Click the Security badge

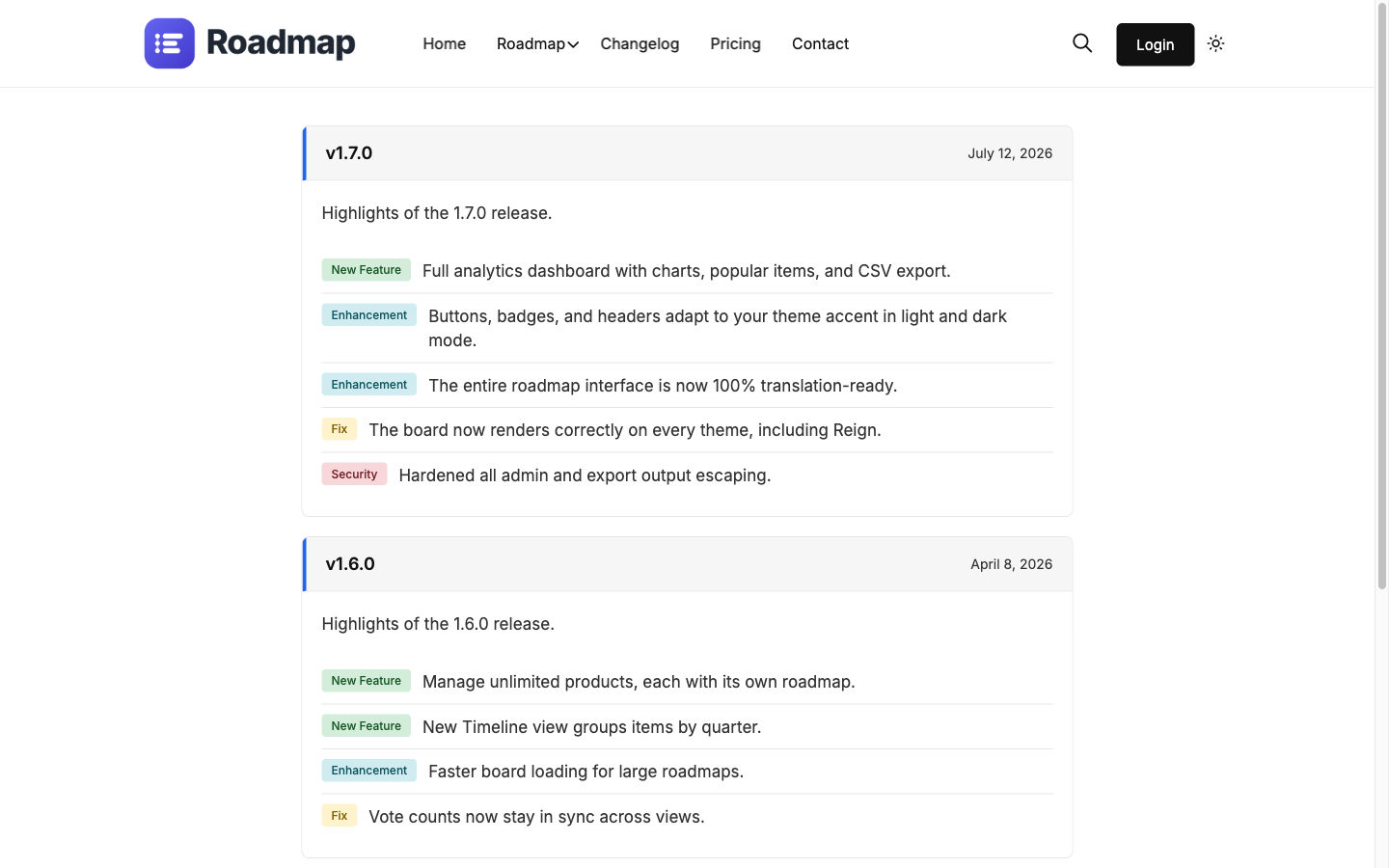click(x=354, y=475)
